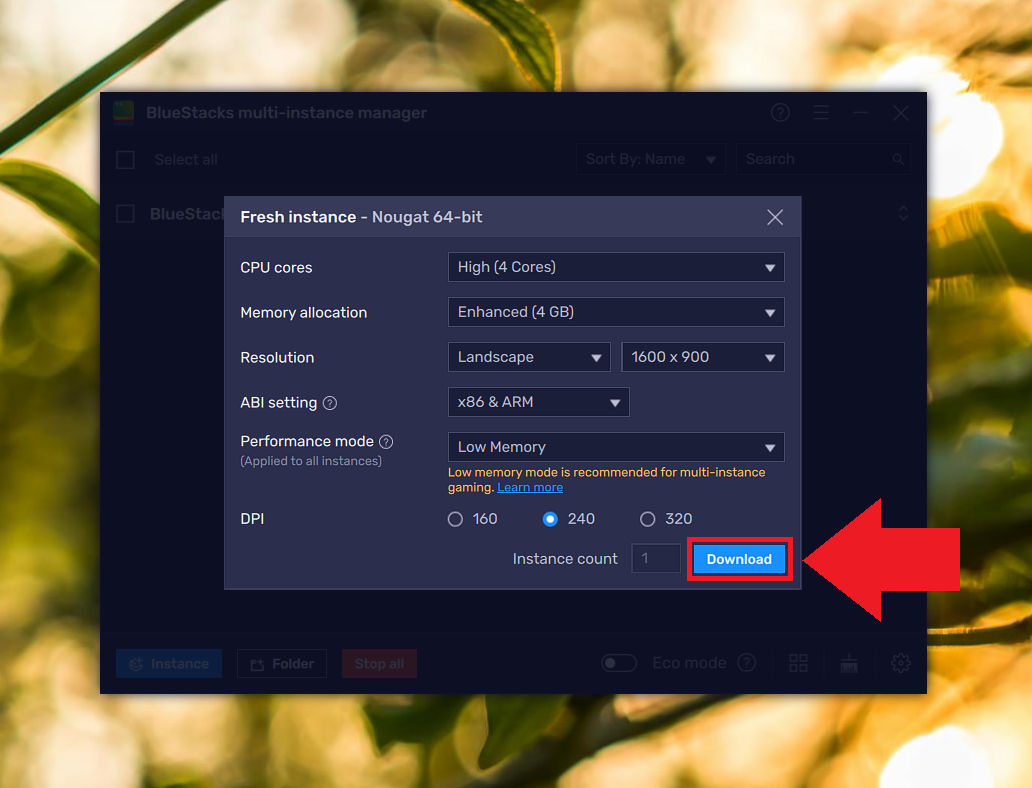This screenshot has height=788, width=1032.
Task: Click the help question mark in the title bar
Action: (x=780, y=113)
